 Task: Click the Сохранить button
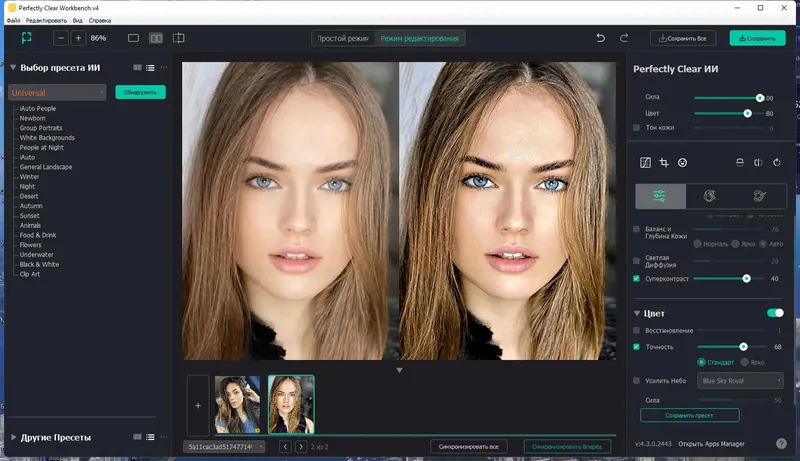click(x=757, y=38)
